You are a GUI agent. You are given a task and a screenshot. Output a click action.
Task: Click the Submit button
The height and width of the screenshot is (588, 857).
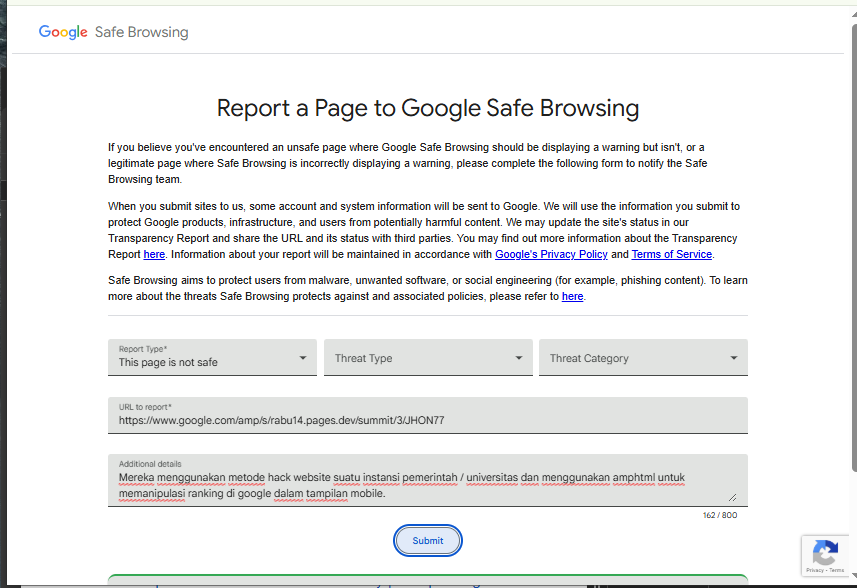(x=428, y=540)
